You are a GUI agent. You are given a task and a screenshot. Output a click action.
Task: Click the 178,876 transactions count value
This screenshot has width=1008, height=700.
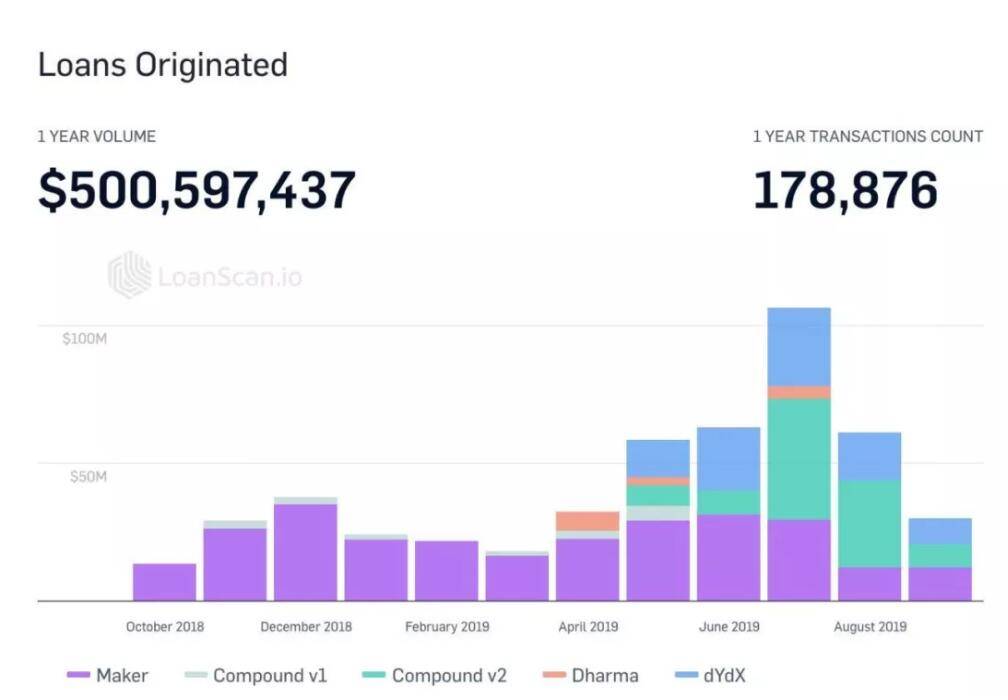[x=845, y=190]
